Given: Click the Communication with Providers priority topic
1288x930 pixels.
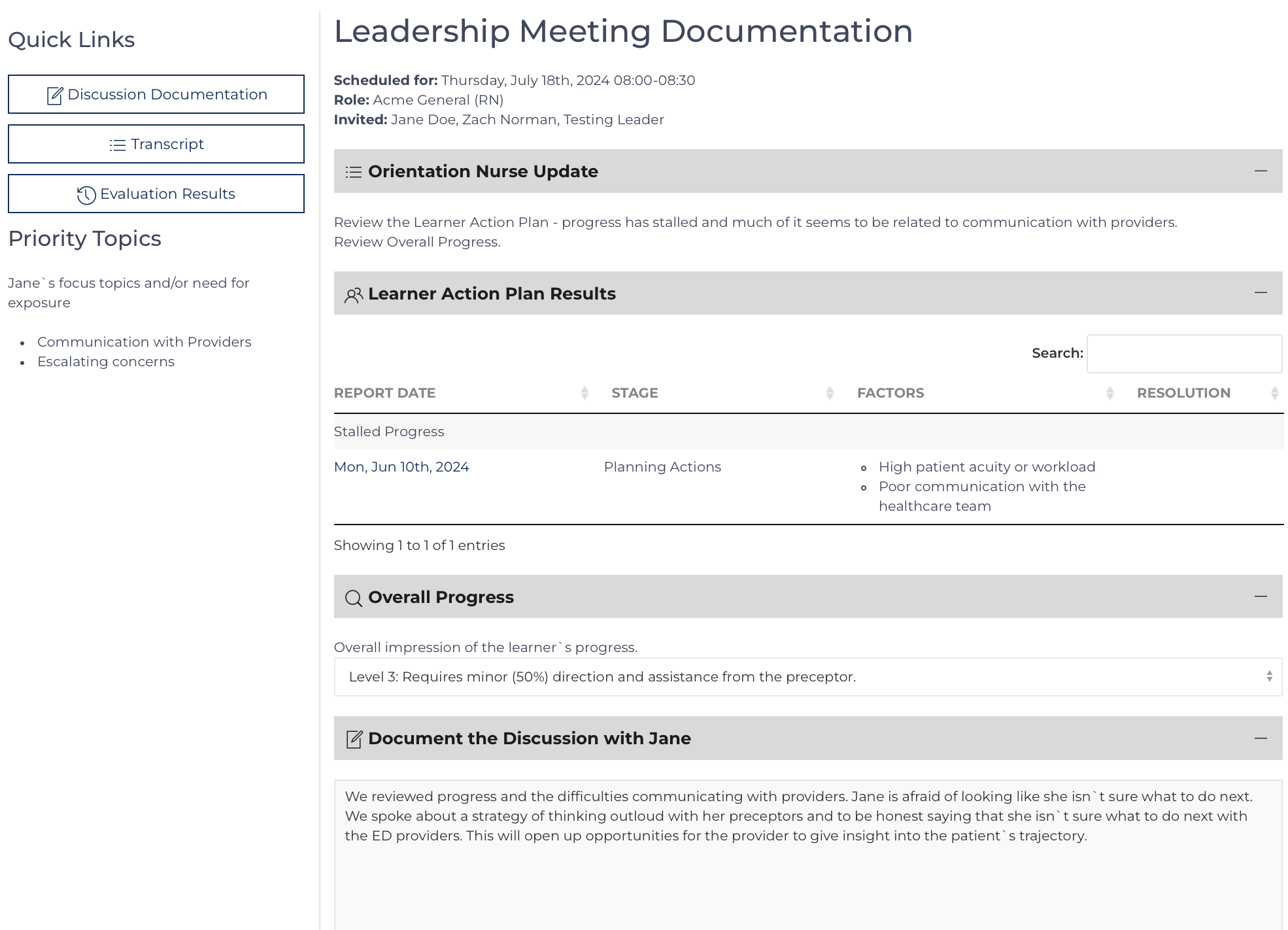Looking at the screenshot, I should (x=144, y=342).
